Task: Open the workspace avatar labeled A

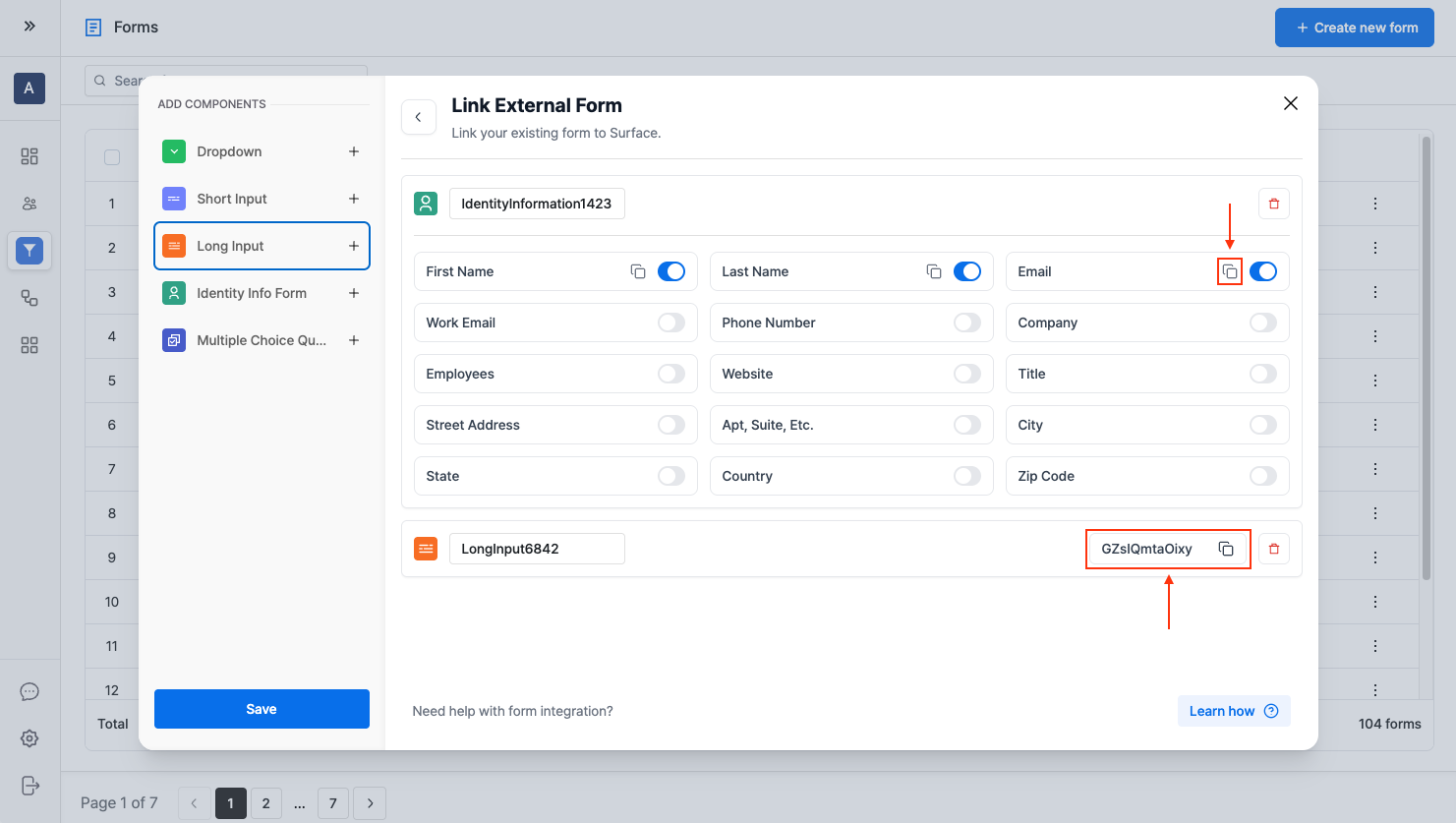Action: (29, 88)
